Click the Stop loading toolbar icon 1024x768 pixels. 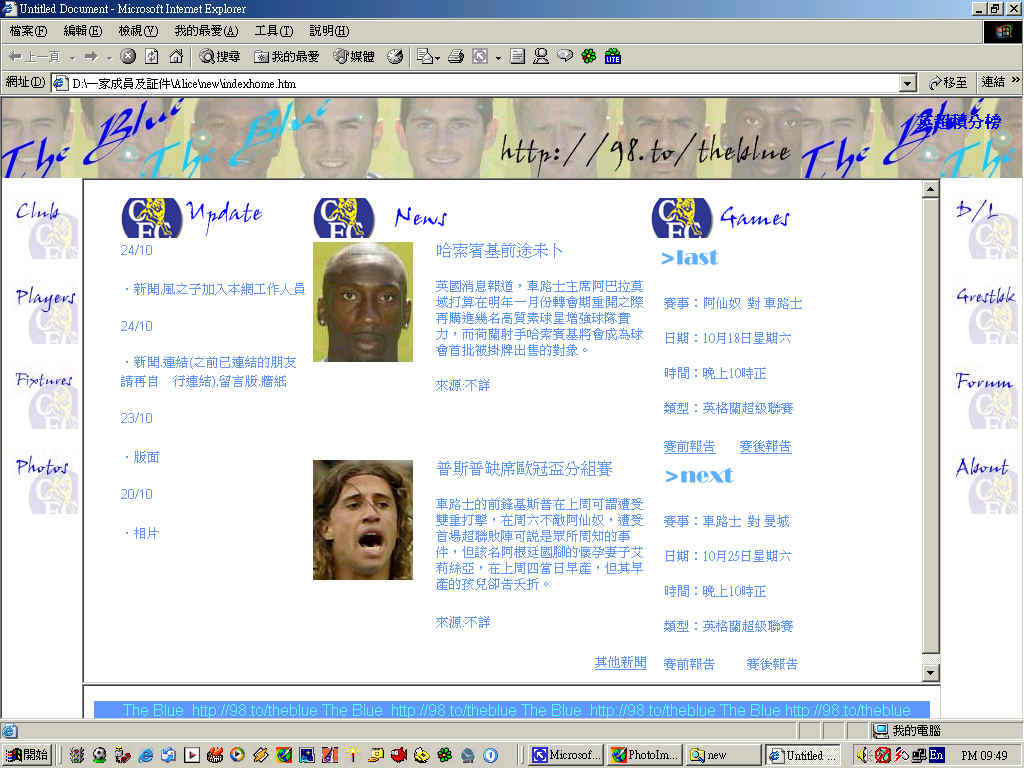pyautogui.click(x=128, y=57)
